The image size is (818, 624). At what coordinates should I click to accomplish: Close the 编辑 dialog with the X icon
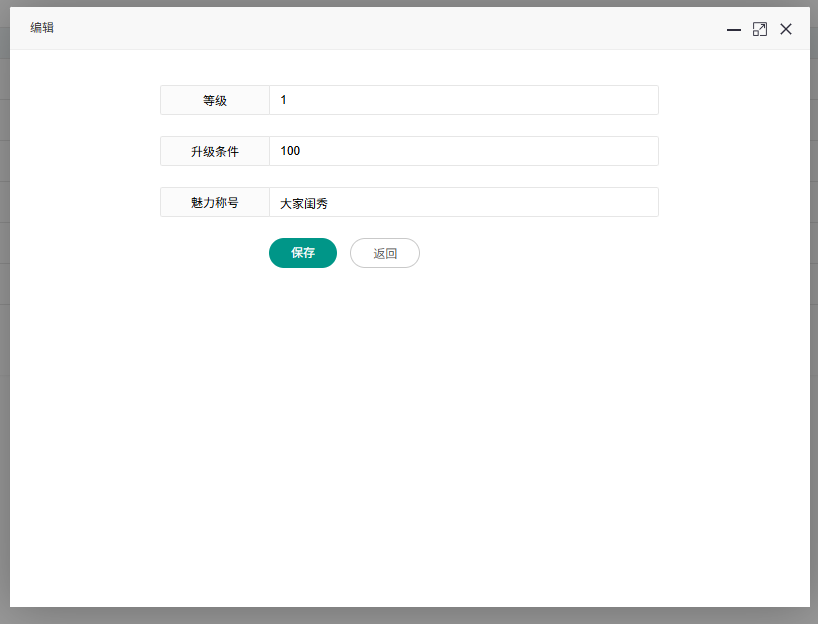click(786, 30)
